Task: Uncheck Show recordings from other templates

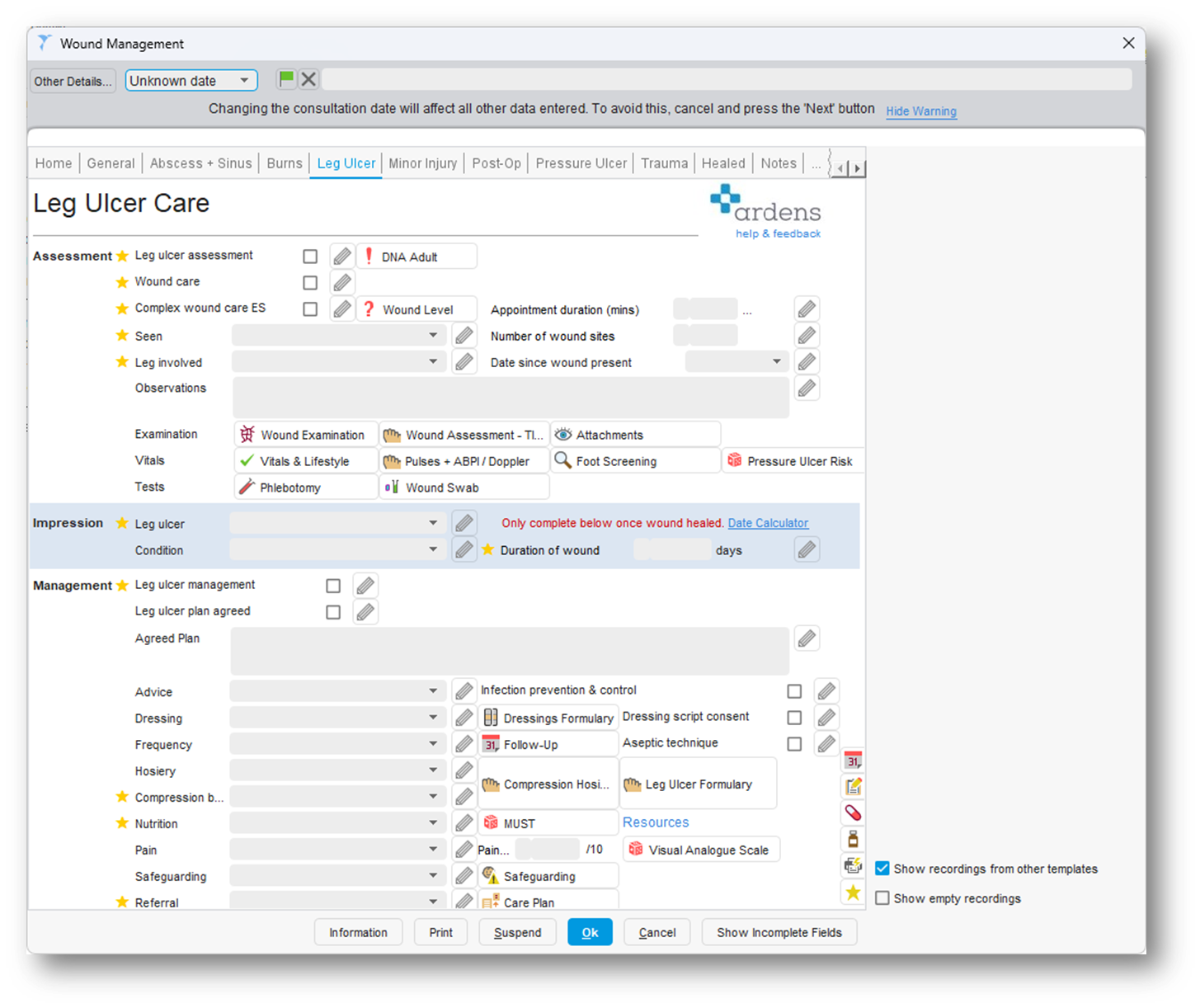Action: [x=882, y=869]
